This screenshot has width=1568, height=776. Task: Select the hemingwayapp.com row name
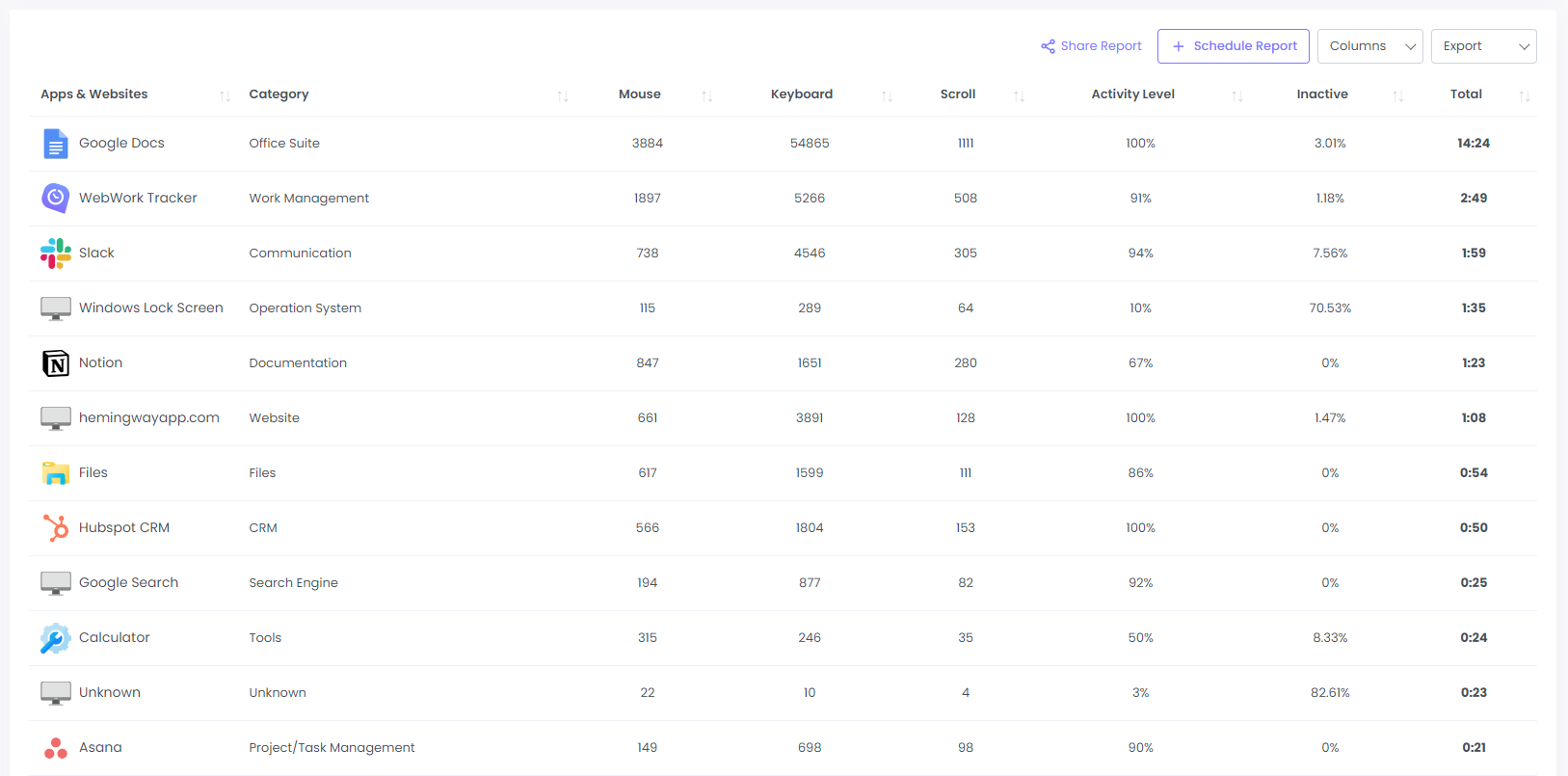(149, 418)
